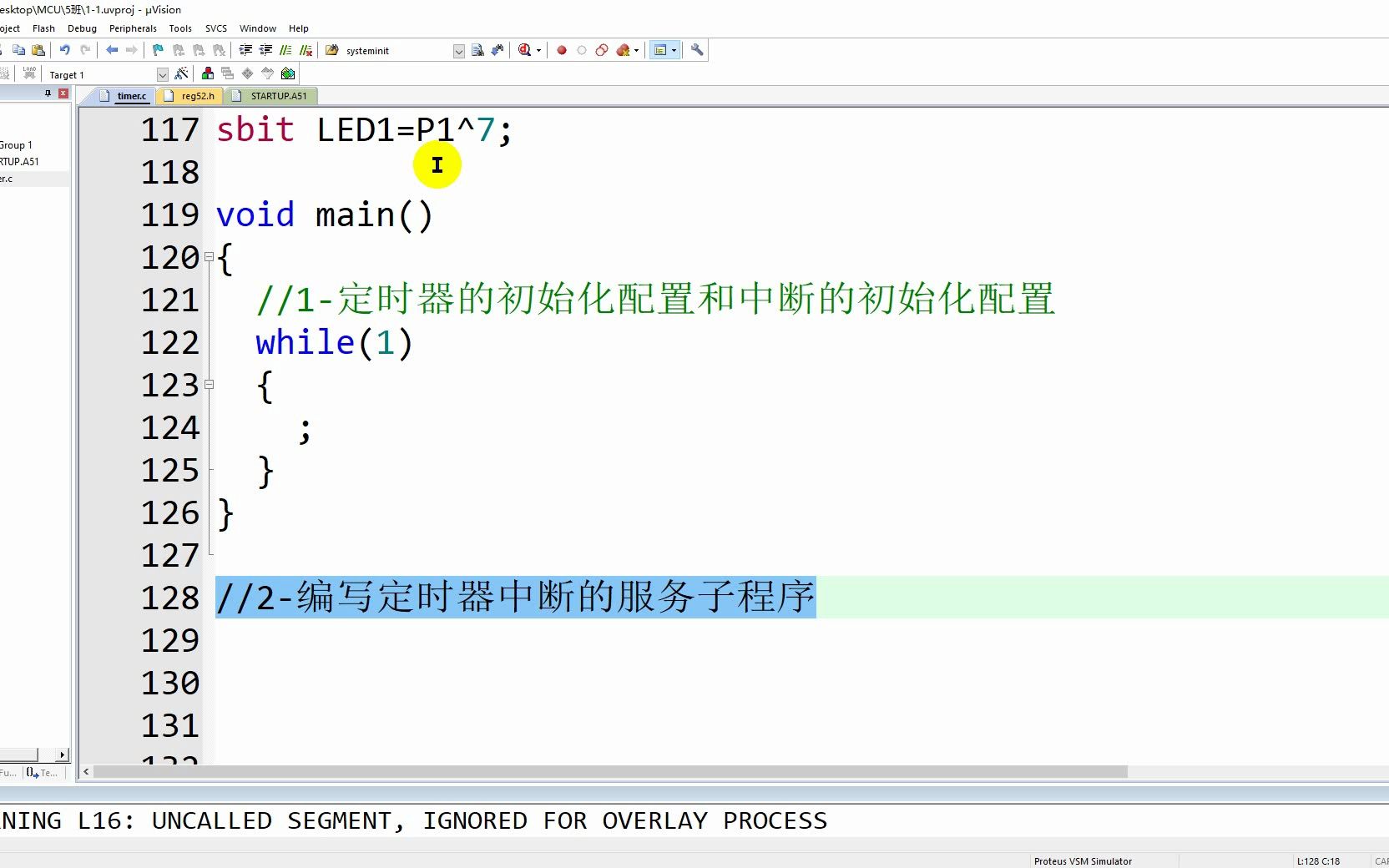
Task: Click the Enable/Disable breakpoint circle
Action: [x=582, y=50]
